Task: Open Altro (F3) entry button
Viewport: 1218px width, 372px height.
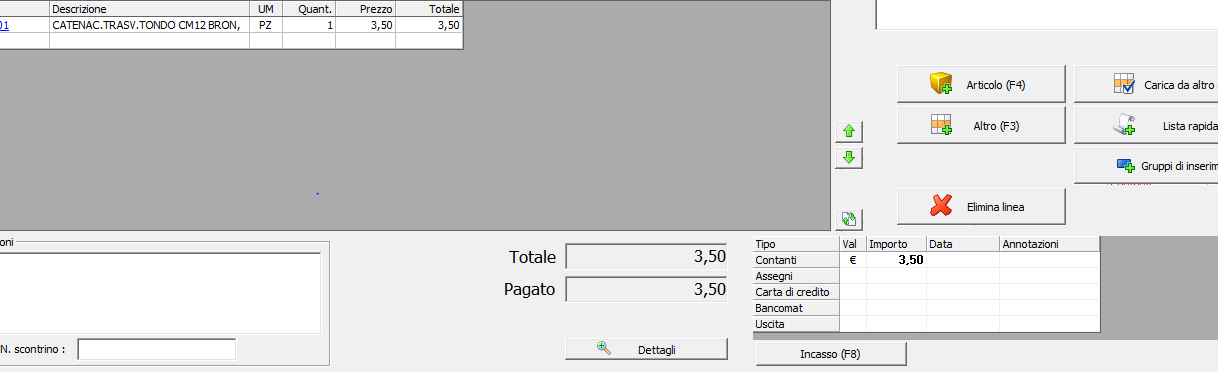Action: coord(981,126)
